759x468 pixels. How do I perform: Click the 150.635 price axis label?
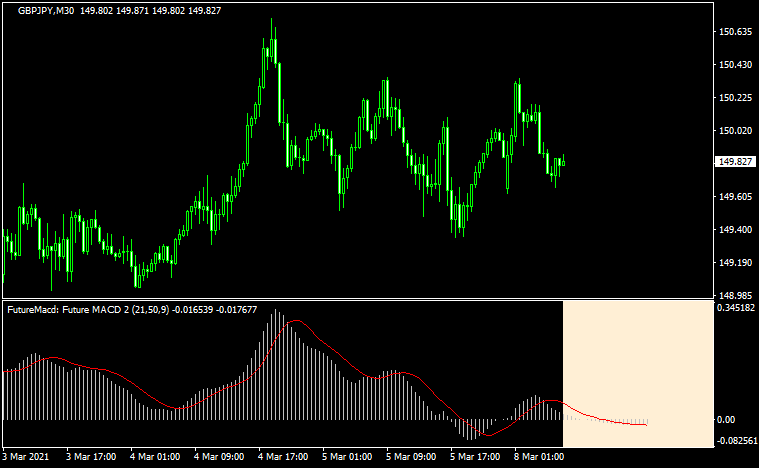735,32
